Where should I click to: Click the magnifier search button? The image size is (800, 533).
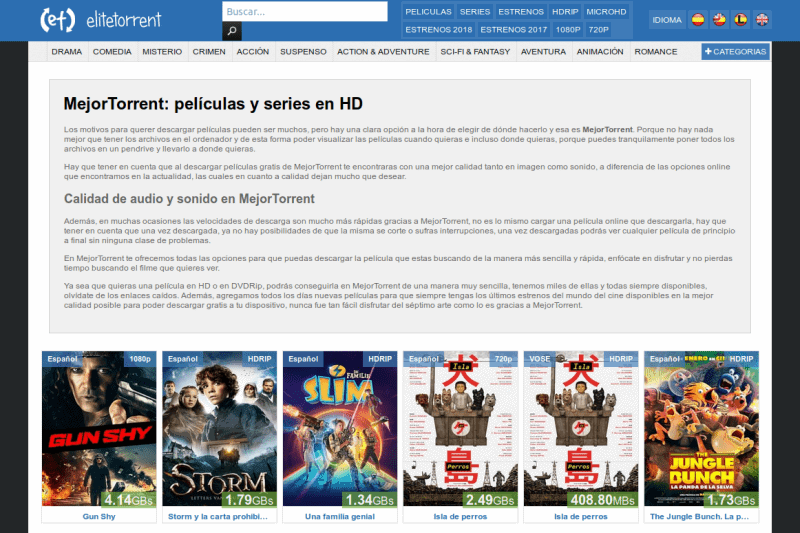coord(232,31)
